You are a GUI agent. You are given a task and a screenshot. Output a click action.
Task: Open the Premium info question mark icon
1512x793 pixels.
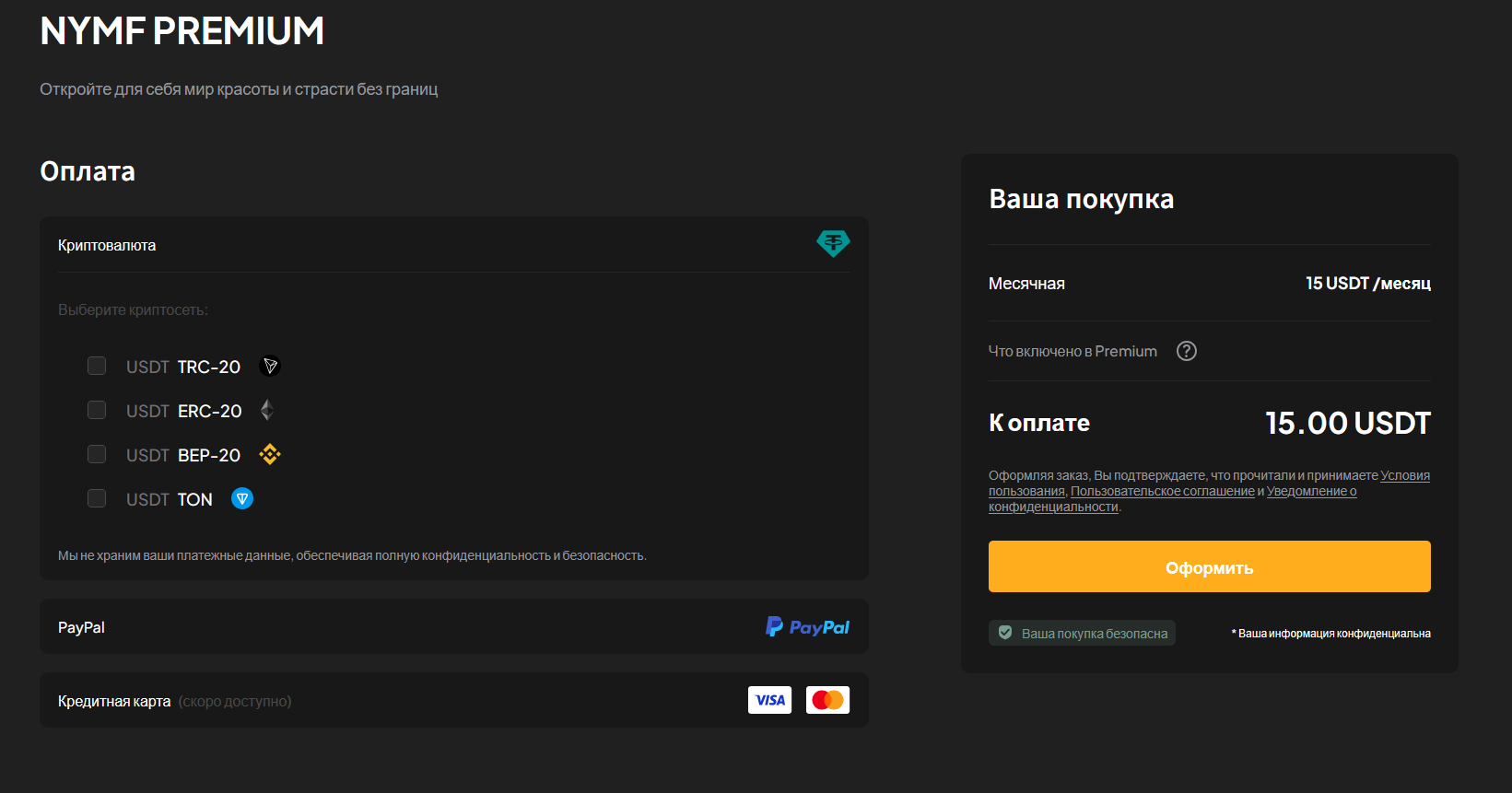[1187, 351]
